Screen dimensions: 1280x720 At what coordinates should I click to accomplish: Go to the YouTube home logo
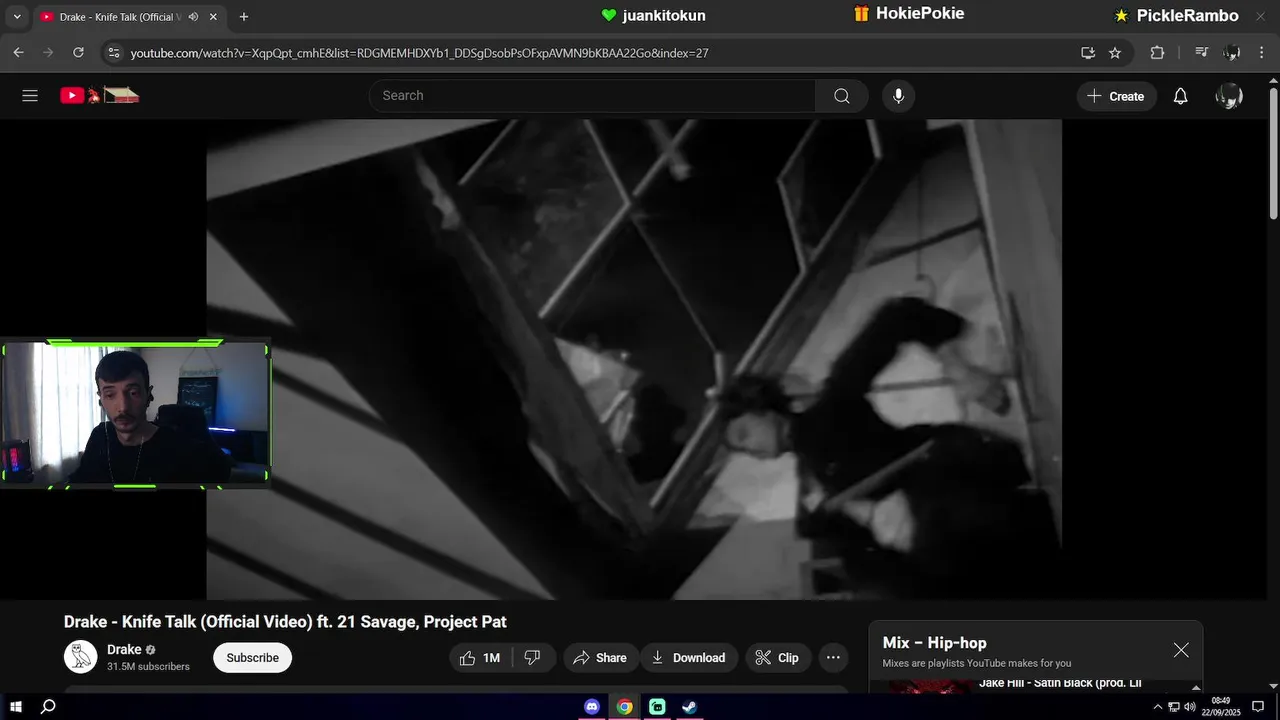coord(99,96)
